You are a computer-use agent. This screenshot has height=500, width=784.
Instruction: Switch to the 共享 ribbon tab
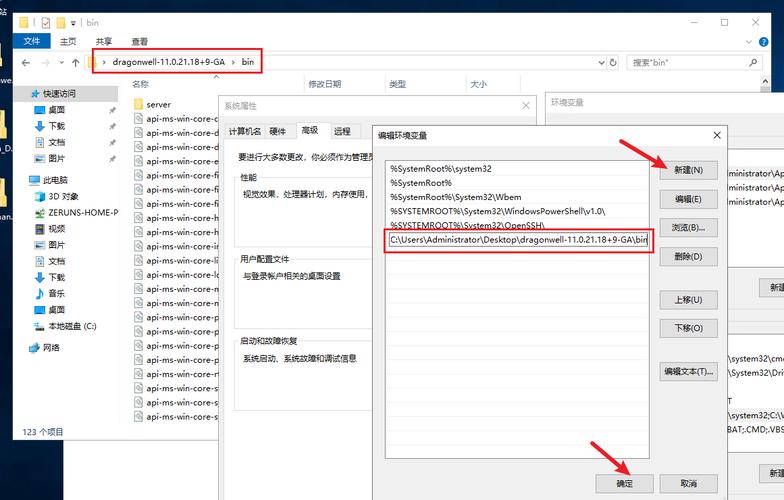pyautogui.click(x=104, y=42)
